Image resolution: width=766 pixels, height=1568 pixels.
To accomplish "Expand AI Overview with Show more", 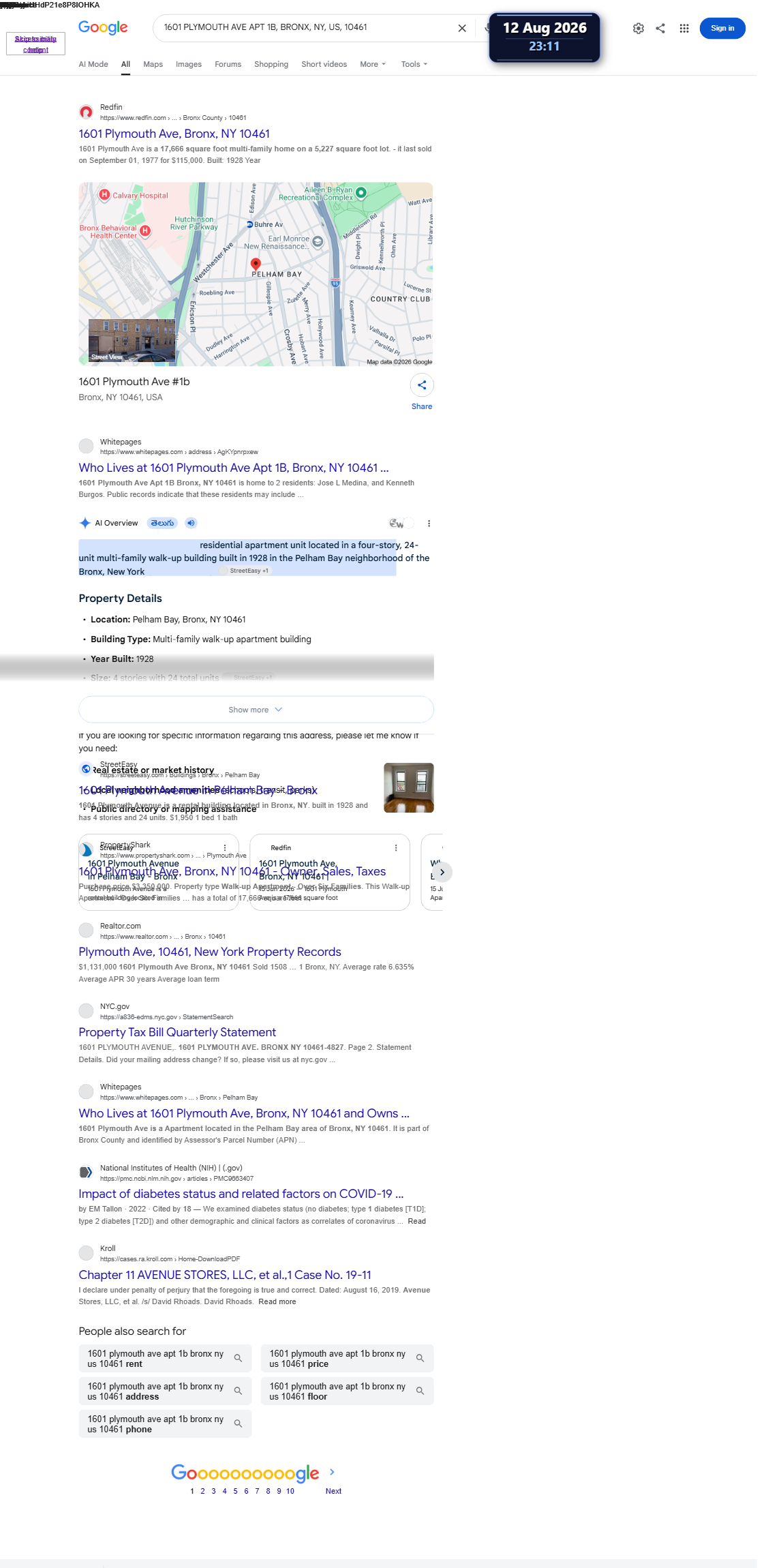I will [256, 710].
